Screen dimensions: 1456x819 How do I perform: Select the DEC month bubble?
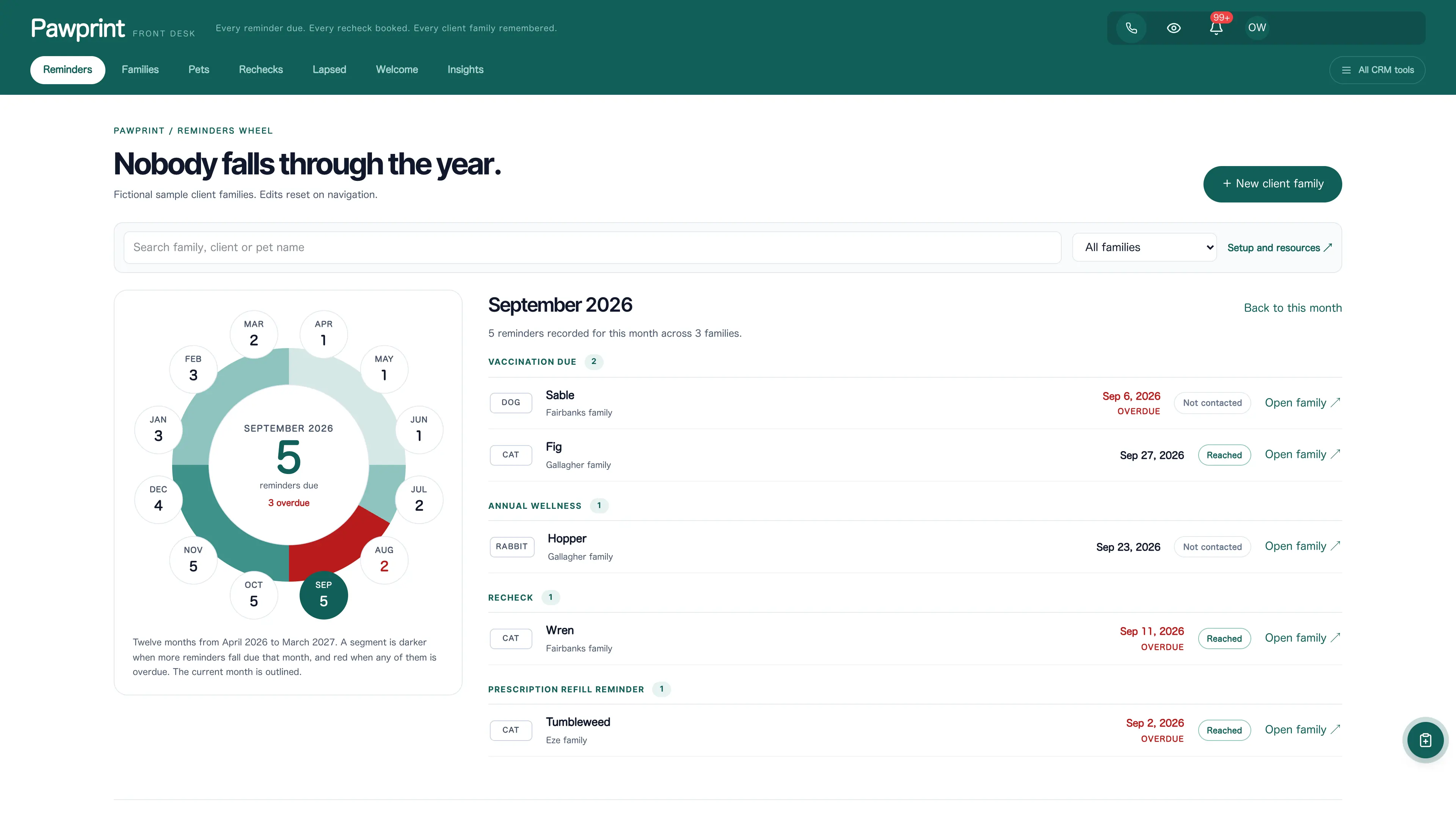[x=158, y=499]
